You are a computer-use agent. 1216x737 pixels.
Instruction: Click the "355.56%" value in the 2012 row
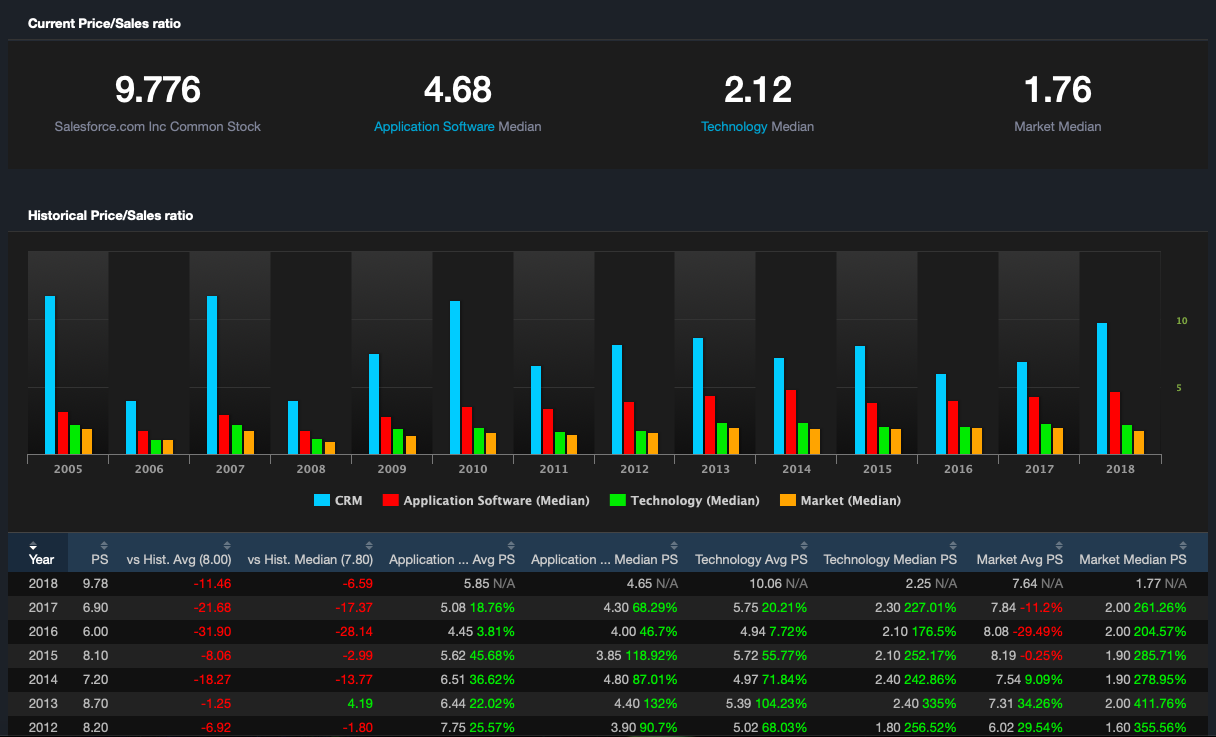click(x=1162, y=727)
